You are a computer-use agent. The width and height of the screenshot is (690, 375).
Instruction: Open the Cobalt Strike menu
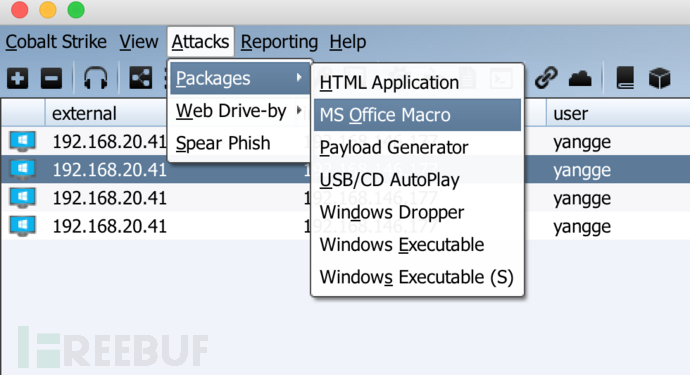pos(56,42)
